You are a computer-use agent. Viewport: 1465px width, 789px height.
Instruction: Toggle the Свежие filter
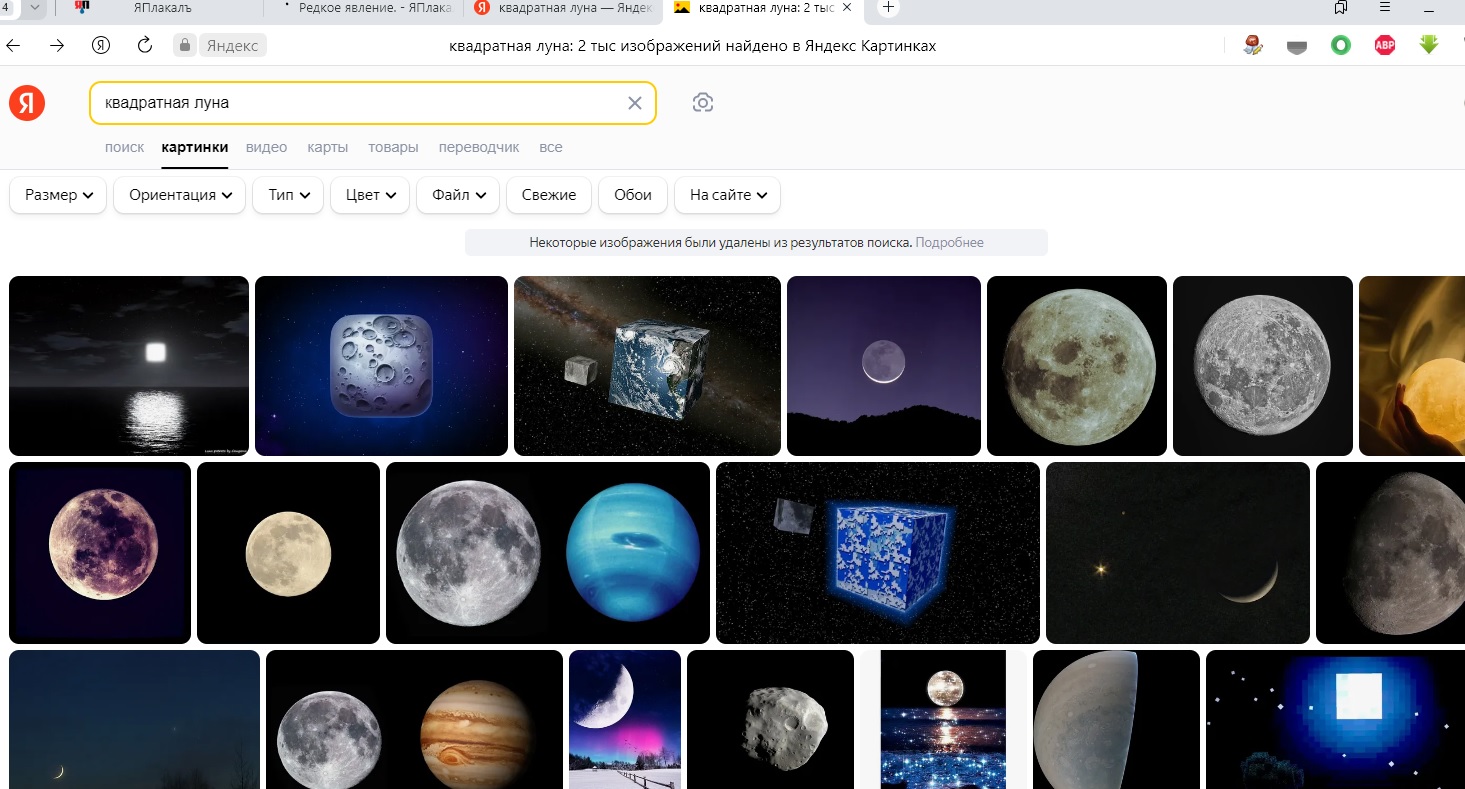pos(549,195)
